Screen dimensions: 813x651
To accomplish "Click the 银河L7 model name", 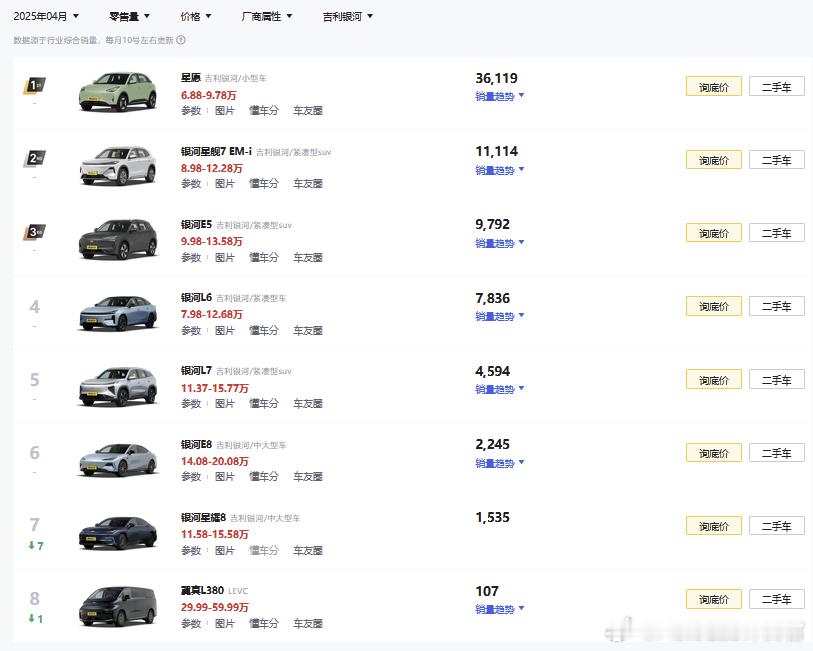I will 196,371.
